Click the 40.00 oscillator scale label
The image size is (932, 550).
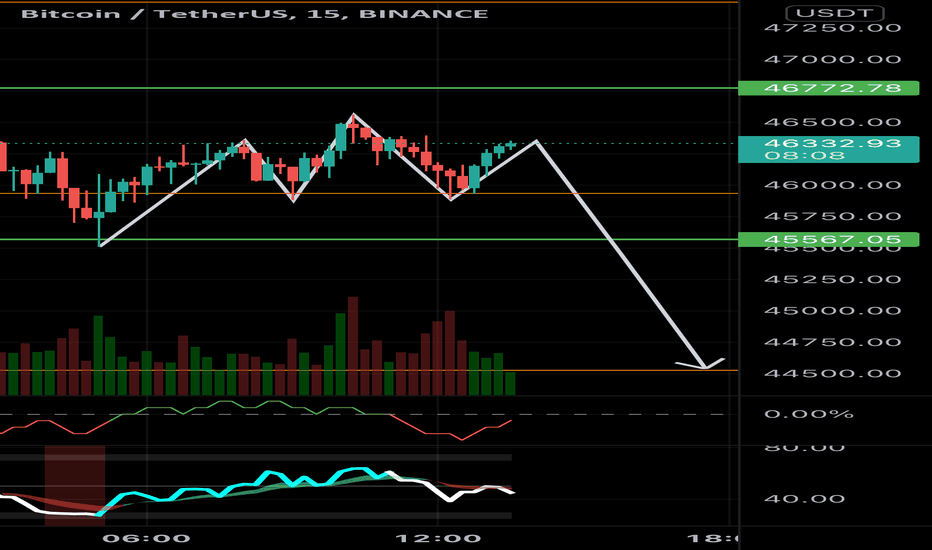804,499
